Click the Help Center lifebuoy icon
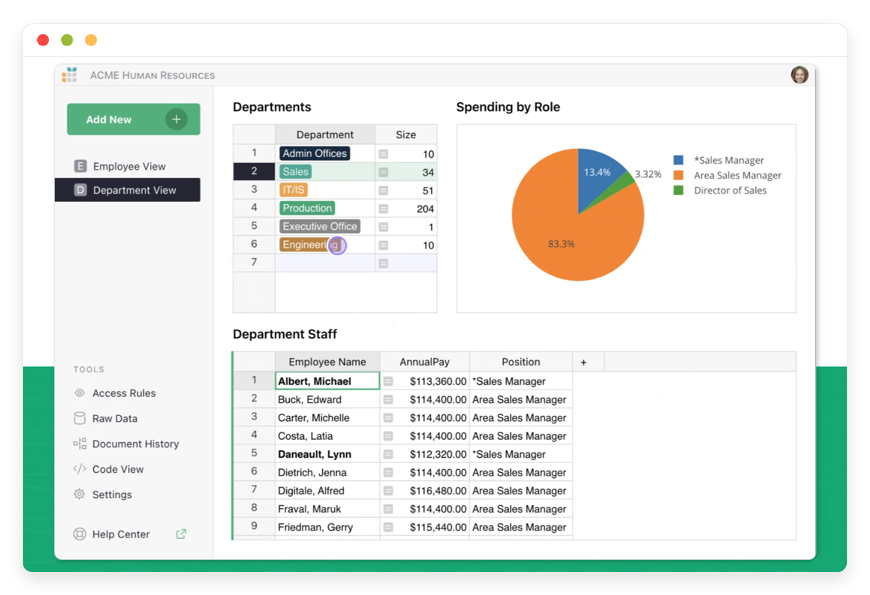This screenshot has height=595, width=870. click(x=80, y=534)
